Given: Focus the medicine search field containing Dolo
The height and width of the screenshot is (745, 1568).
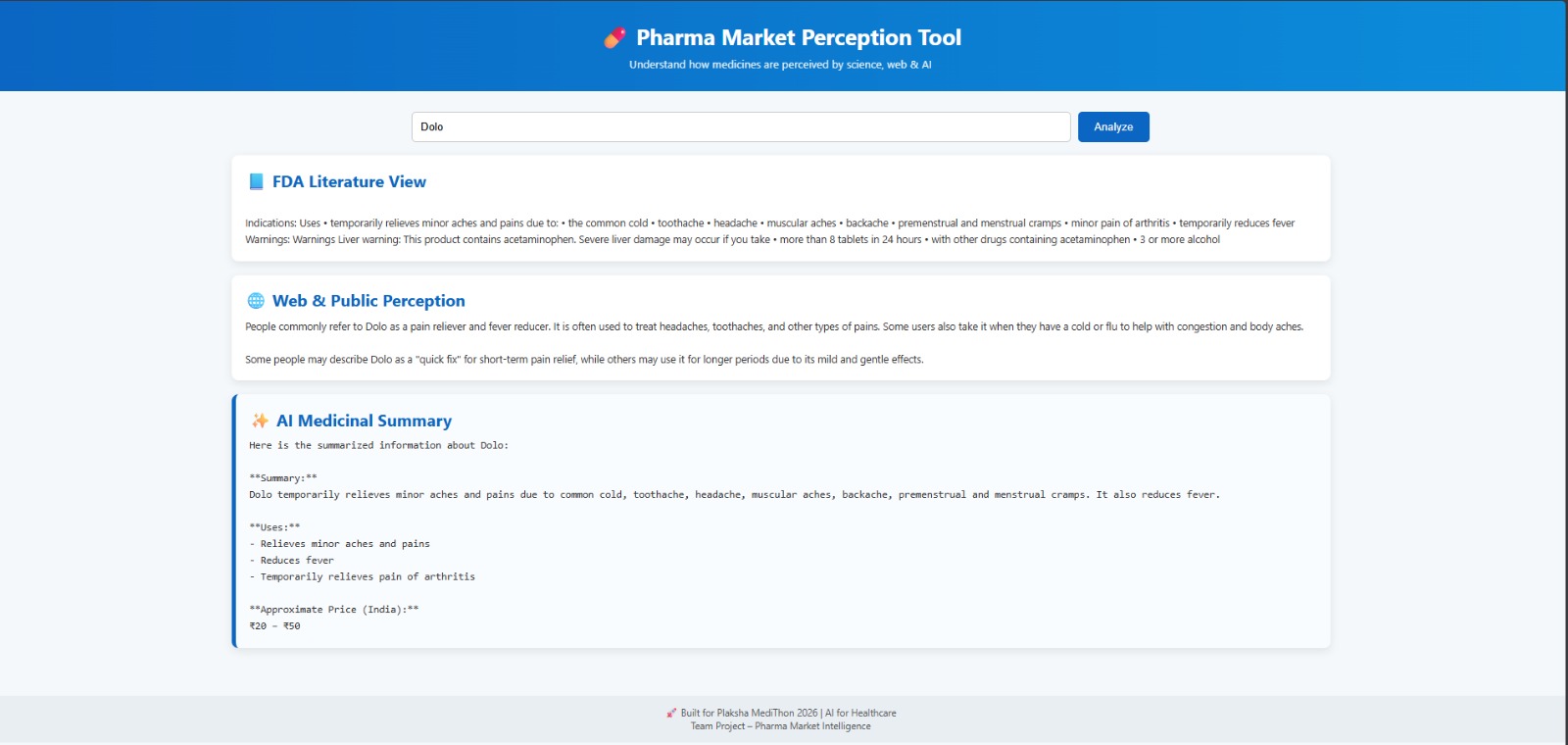Looking at the screenshot, I should (740, 126).
